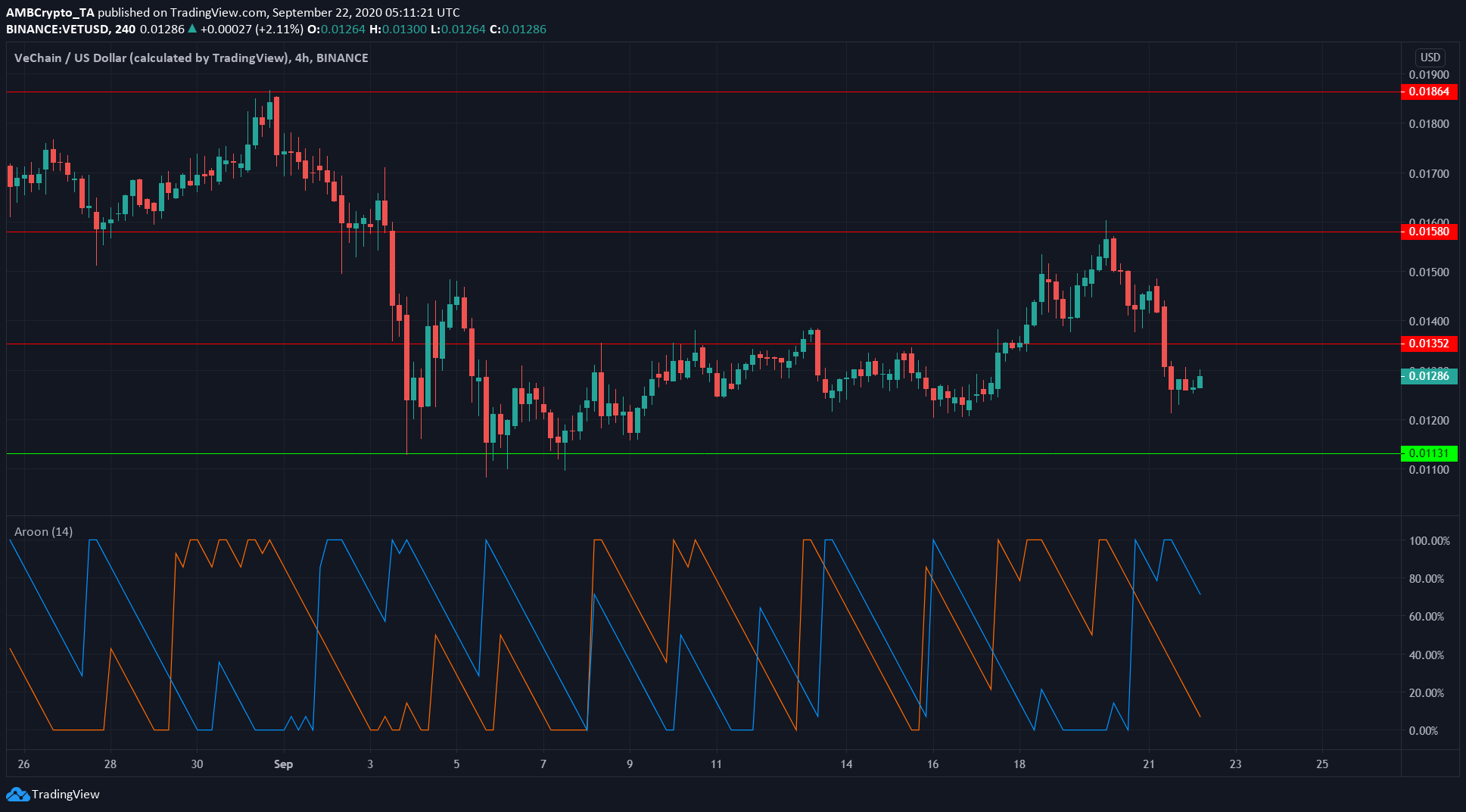The image size is (1466, 812).
Task: Click the date 9 on time axis
Action: click(x=630, y=764)
